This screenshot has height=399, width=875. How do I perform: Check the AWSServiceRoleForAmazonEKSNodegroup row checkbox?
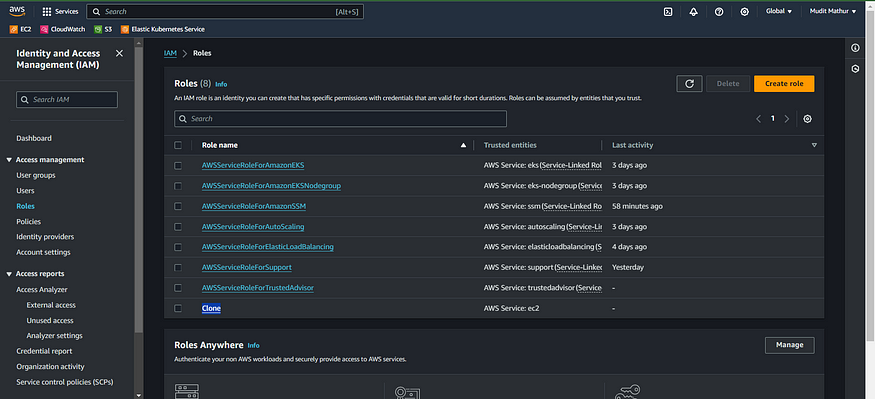pos(178,186)
